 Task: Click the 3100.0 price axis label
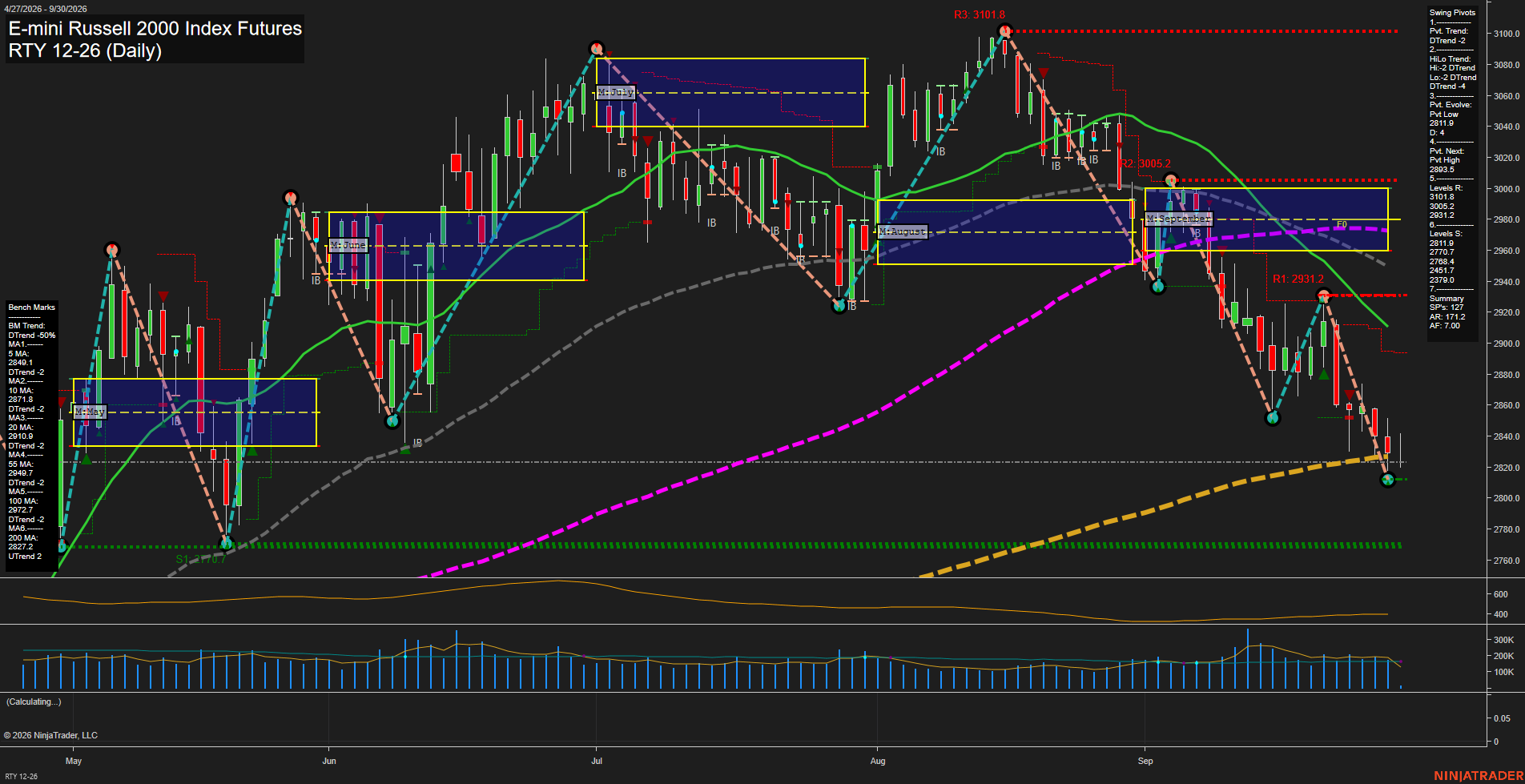click(1507, 34)
